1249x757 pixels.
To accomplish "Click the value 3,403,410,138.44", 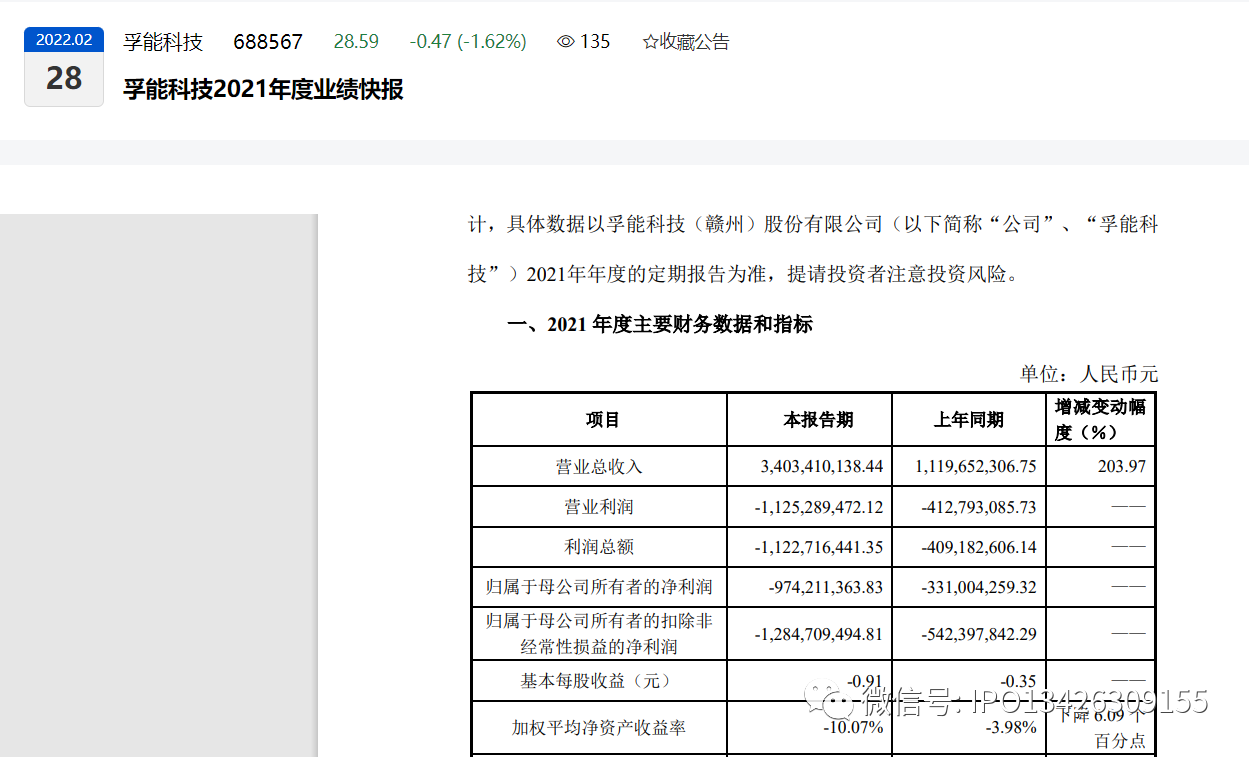I will (x=822, y=467).
